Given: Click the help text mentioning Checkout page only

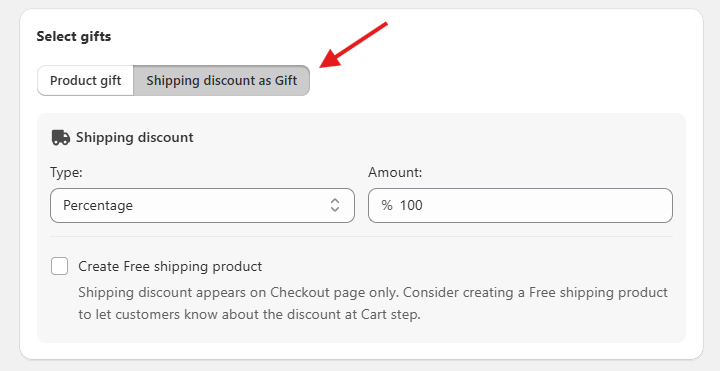Looking at the screenshot, I should tap(373, 292).
